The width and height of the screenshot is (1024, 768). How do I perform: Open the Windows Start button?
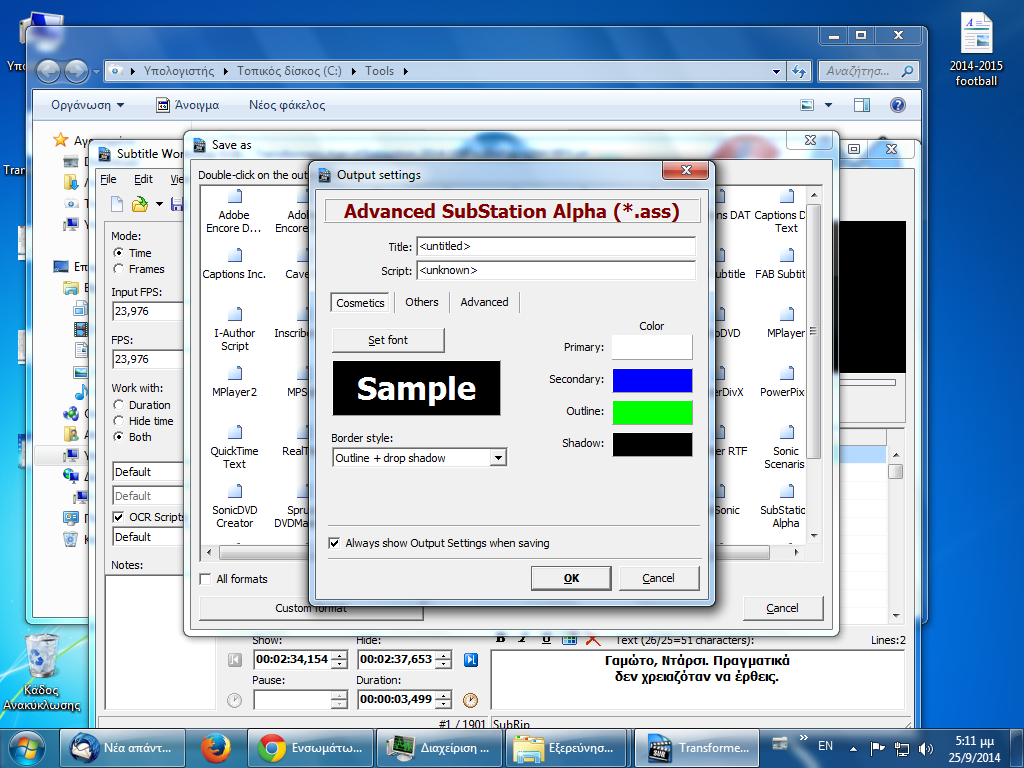(x=26, y=748)
